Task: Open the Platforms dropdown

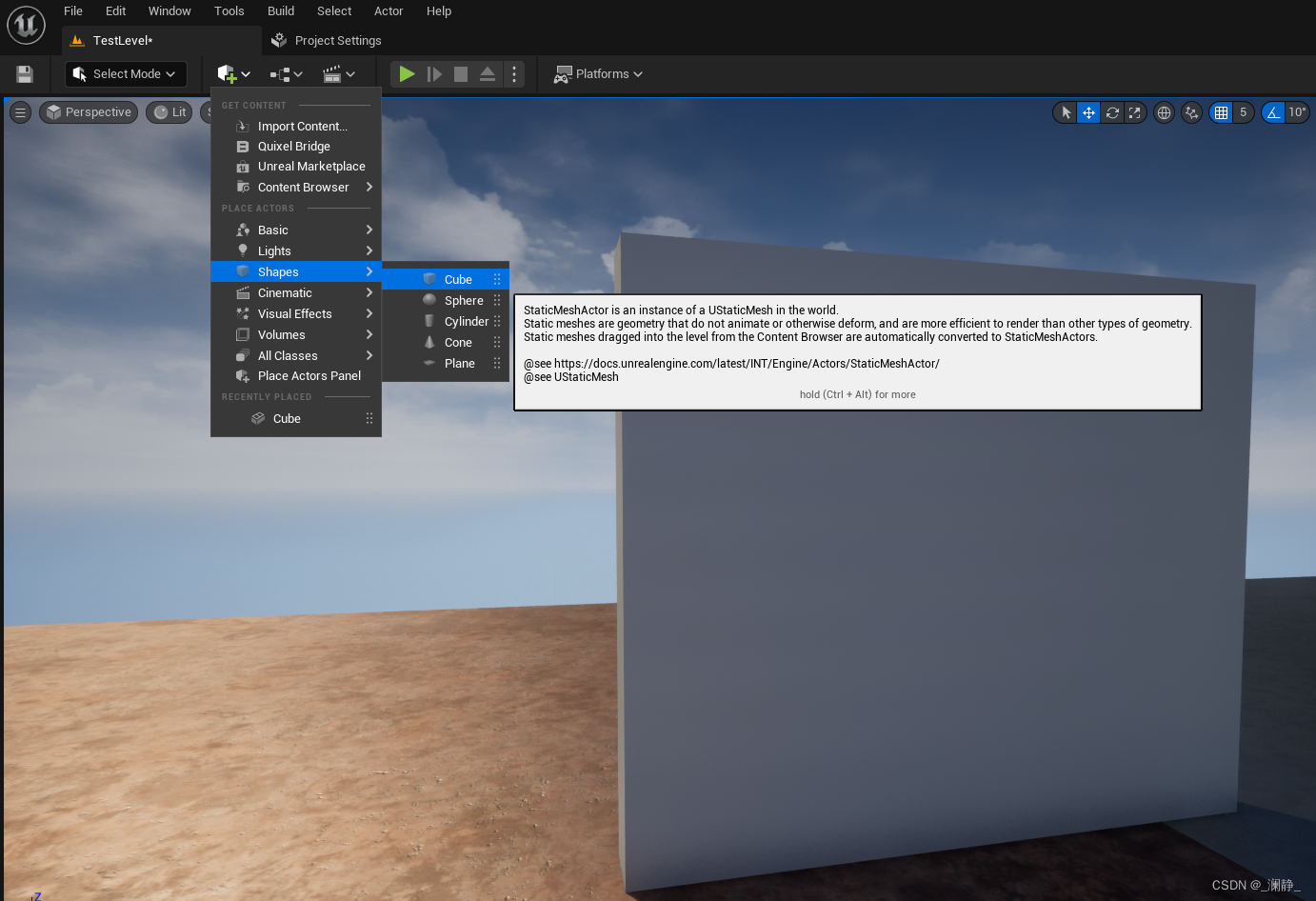Action: click(598, 74)
